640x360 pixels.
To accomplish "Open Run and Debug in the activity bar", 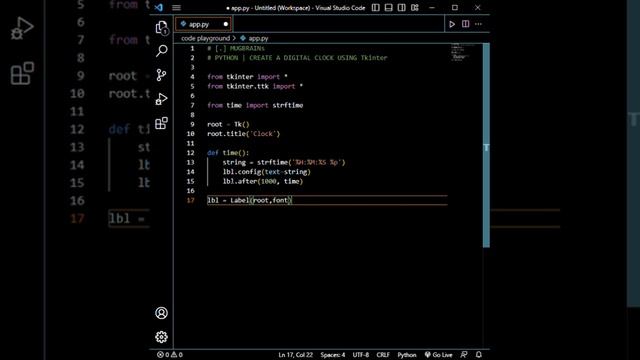I will pos(162,99).
